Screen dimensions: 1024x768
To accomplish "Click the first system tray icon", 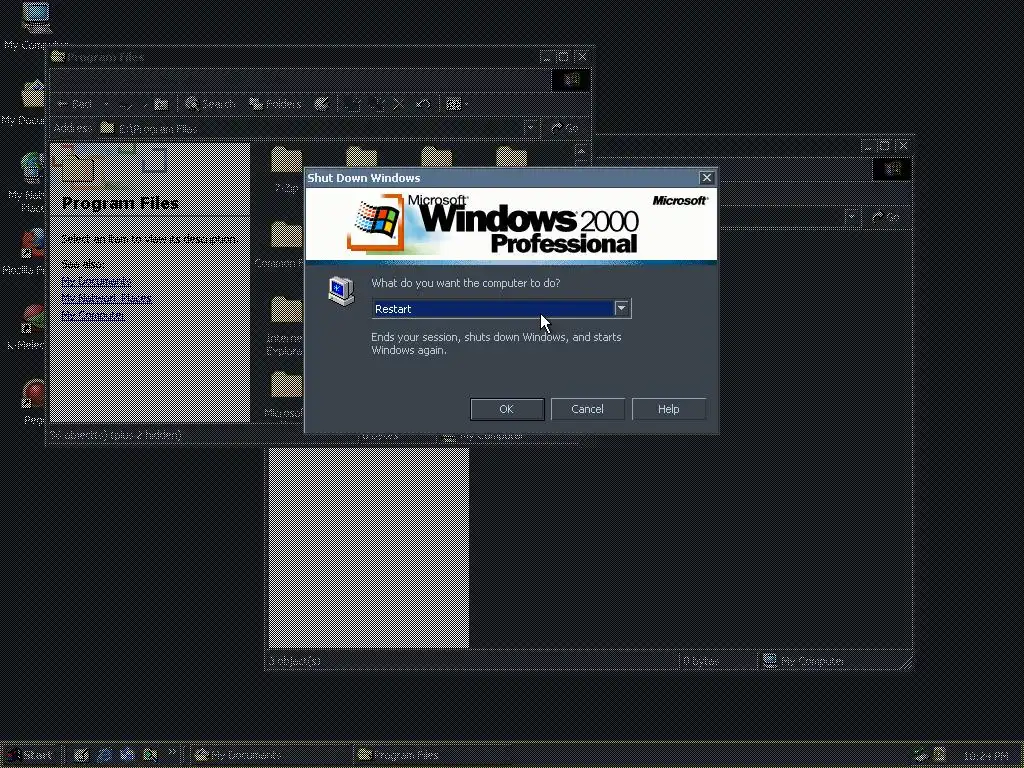I will point(921,755).
